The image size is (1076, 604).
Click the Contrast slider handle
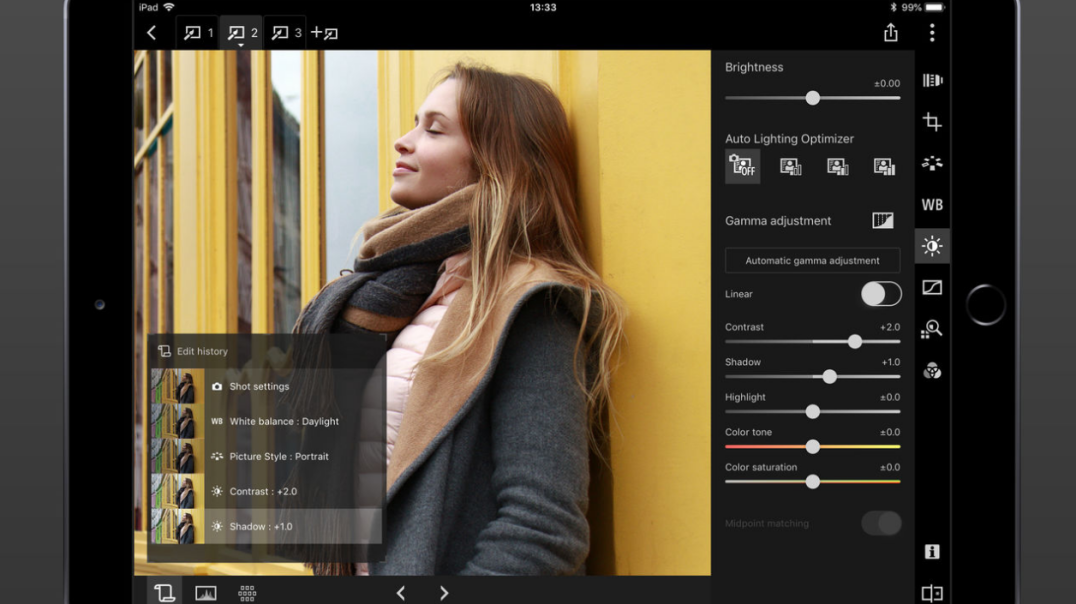coord(854,341)
